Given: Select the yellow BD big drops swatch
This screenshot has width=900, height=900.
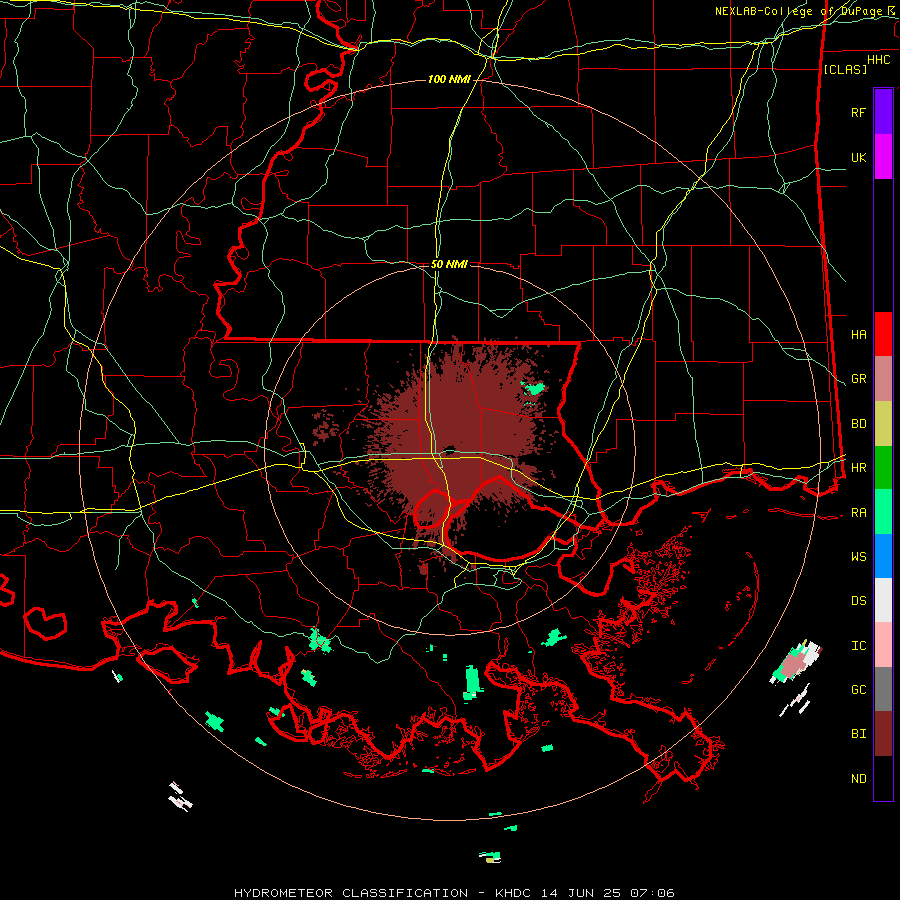Looking at the screenshot, I should 883,424.
